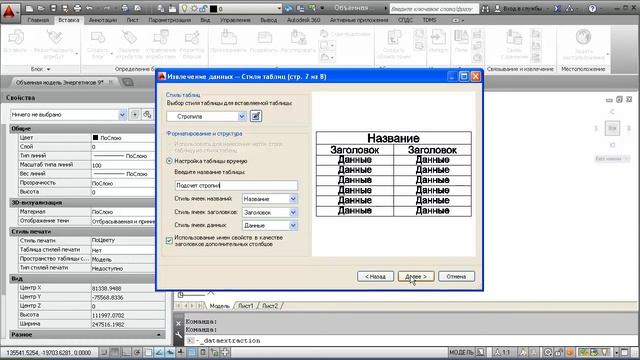Viewport: 640px width, 360px height.
Task: Open table style editor icon next to Стропила
Action: (256, 116)
